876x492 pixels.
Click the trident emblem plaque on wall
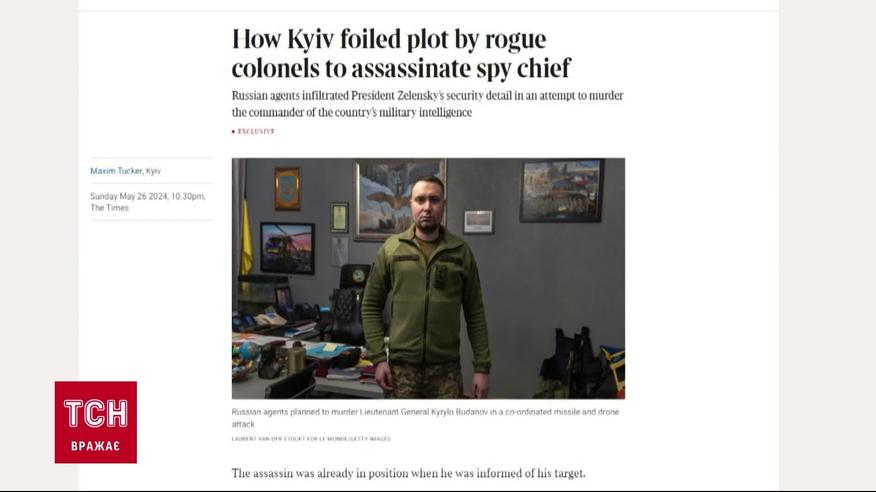288,189
